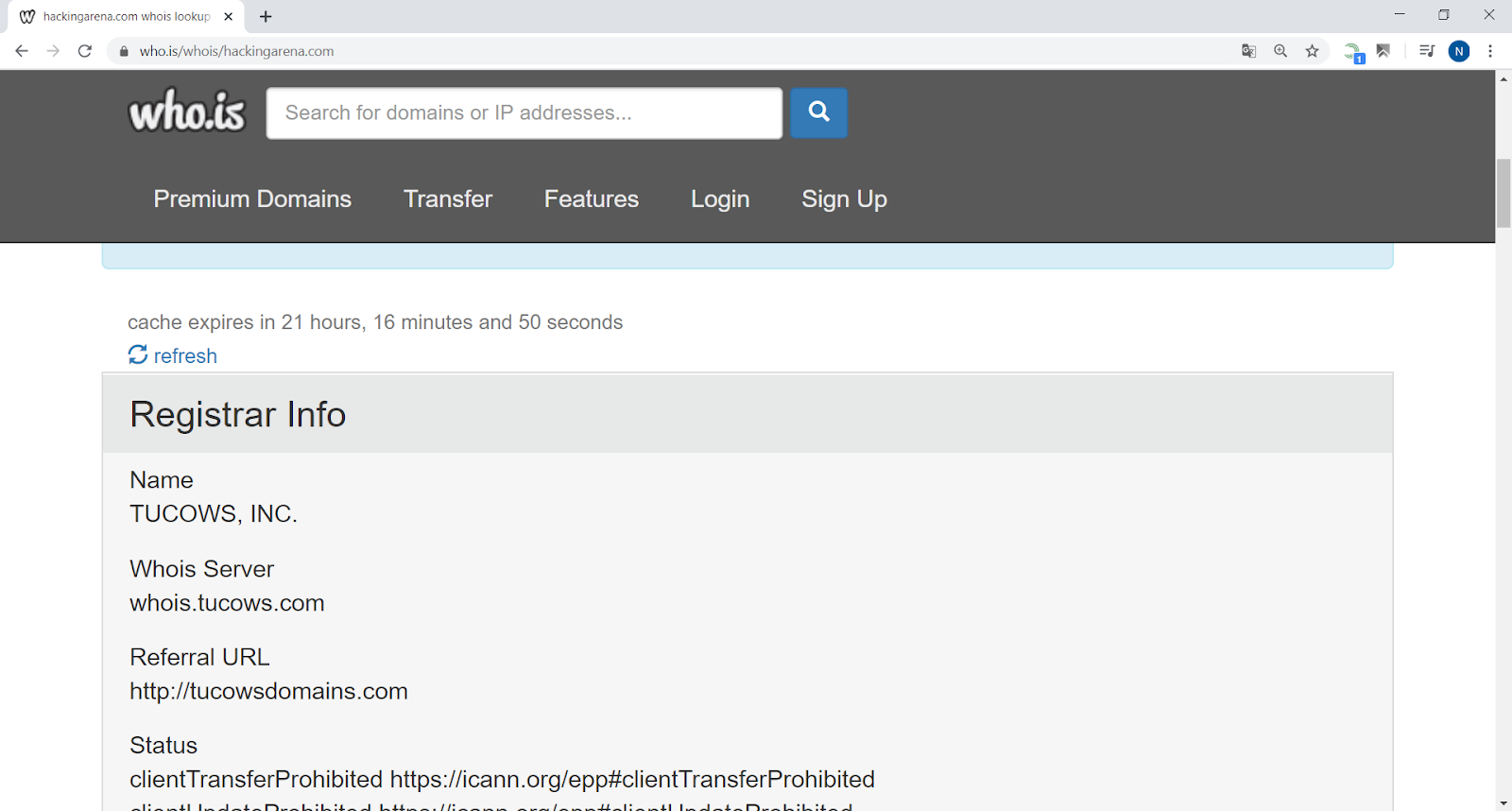Go to Login page

720,198
